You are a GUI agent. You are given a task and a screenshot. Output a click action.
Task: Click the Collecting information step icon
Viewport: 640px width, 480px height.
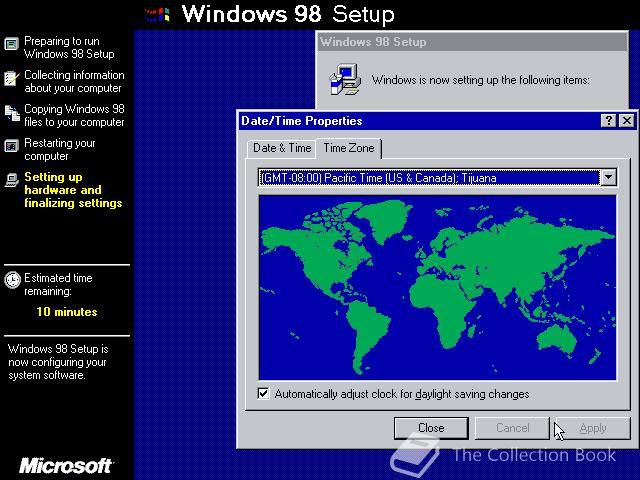click(x=11, y=78)
